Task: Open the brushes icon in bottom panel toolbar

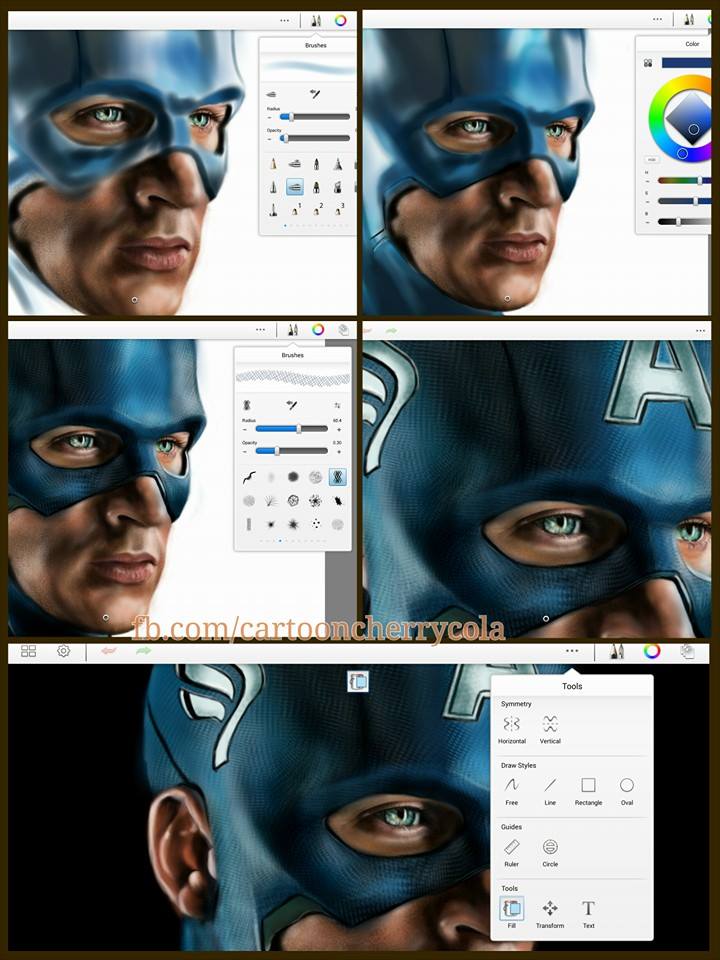Action: [617, 651]
